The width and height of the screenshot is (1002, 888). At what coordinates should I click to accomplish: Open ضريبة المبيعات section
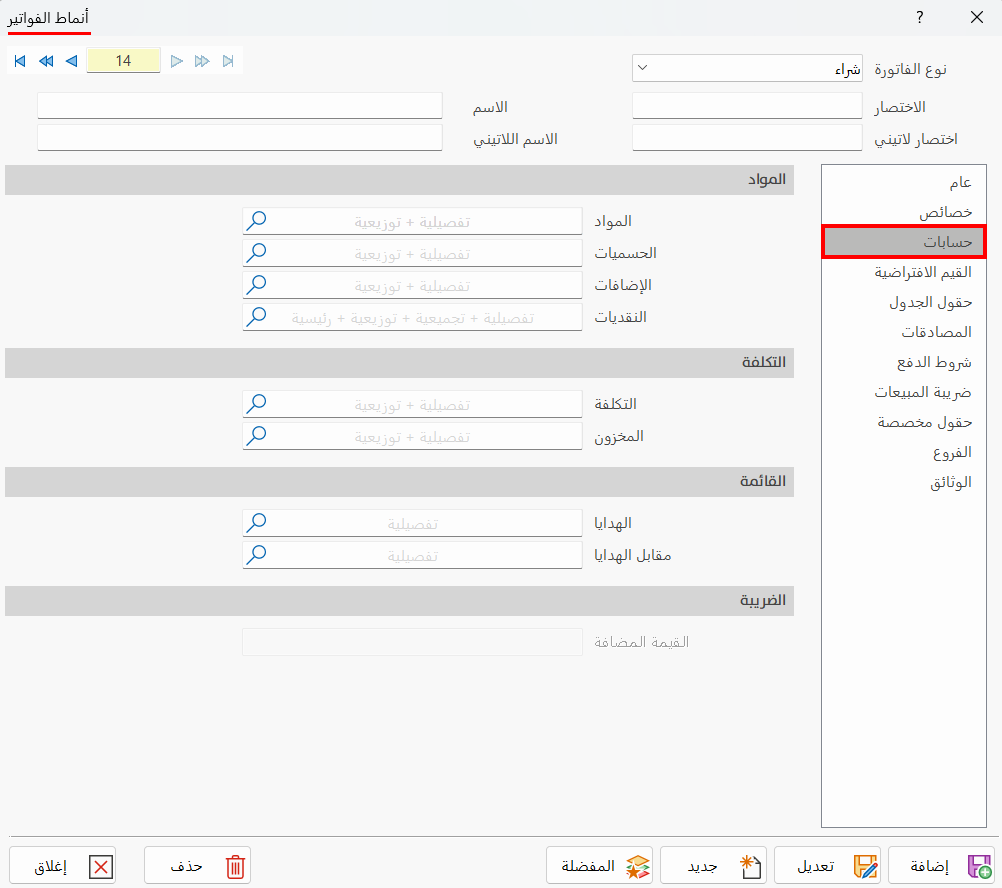click(904, 392)
